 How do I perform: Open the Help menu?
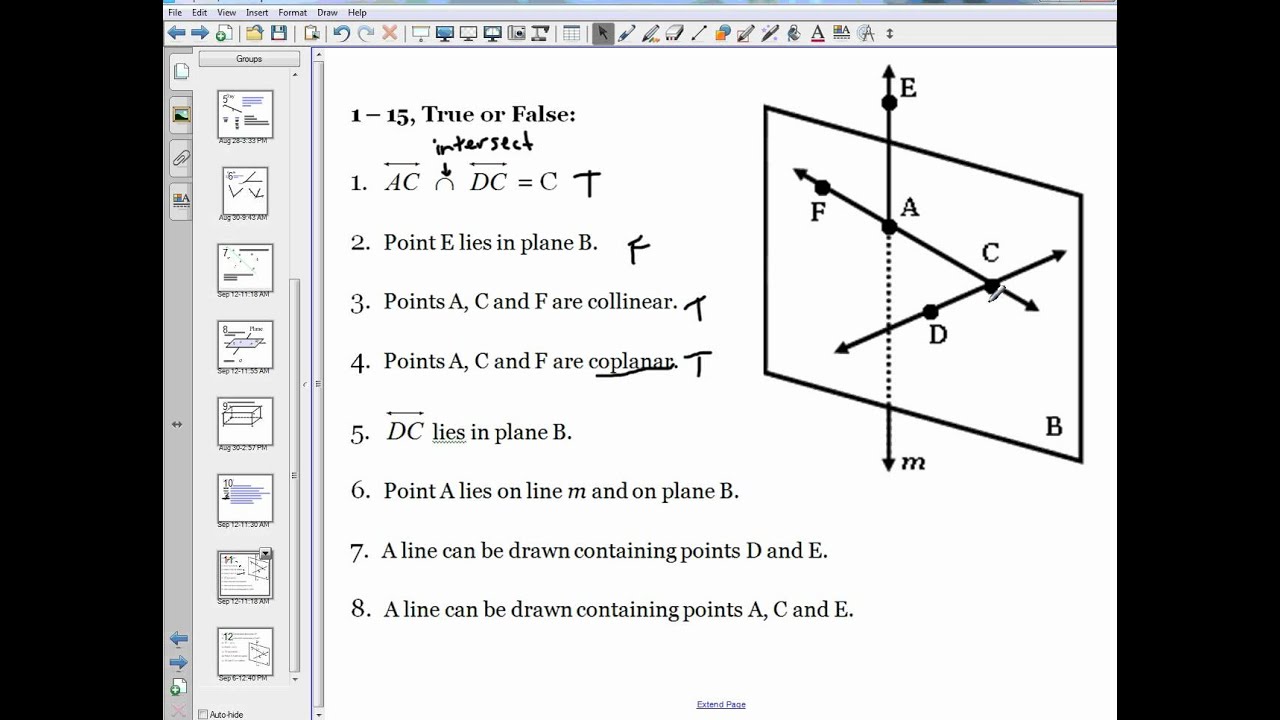tap(357, 13)
